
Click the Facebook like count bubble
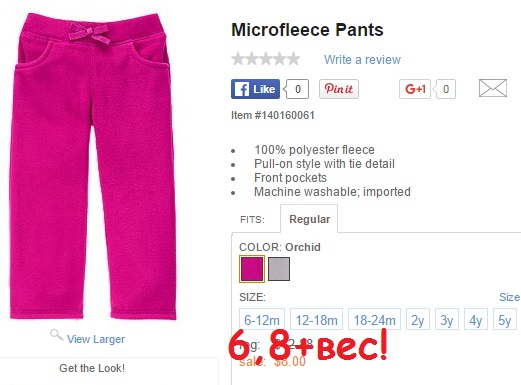[296, 89]
